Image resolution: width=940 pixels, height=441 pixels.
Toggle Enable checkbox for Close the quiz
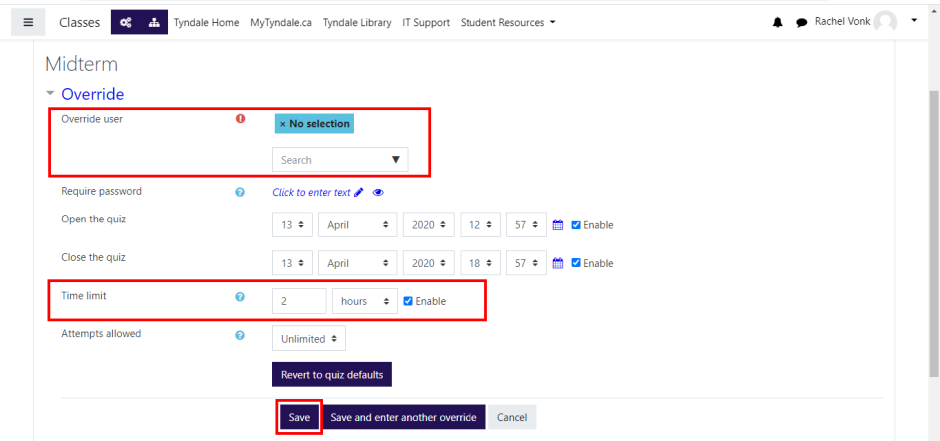point(576,263)
